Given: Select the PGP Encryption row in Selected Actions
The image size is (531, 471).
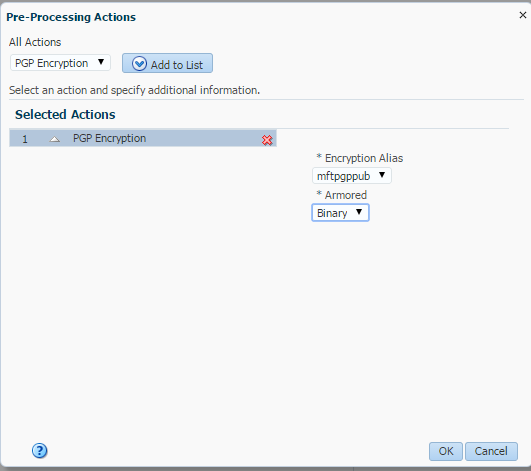Looking at the screenshot, I should coord(143,138).
